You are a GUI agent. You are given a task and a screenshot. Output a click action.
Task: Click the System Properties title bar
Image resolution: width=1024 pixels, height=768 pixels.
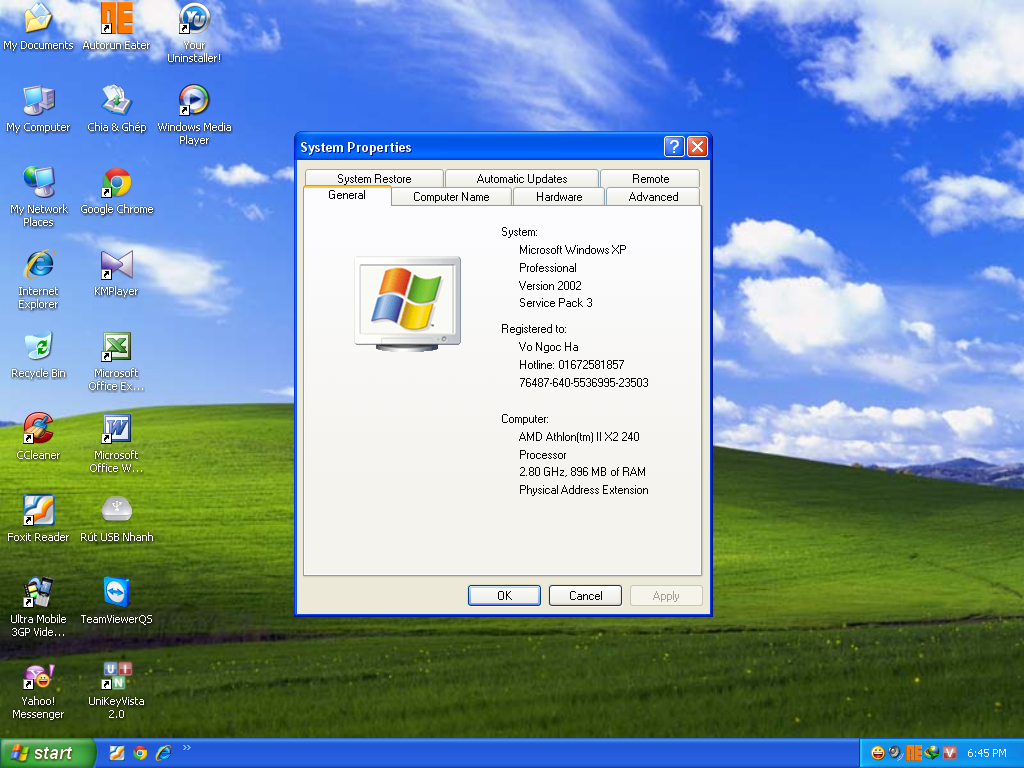[x=480, y=147]
